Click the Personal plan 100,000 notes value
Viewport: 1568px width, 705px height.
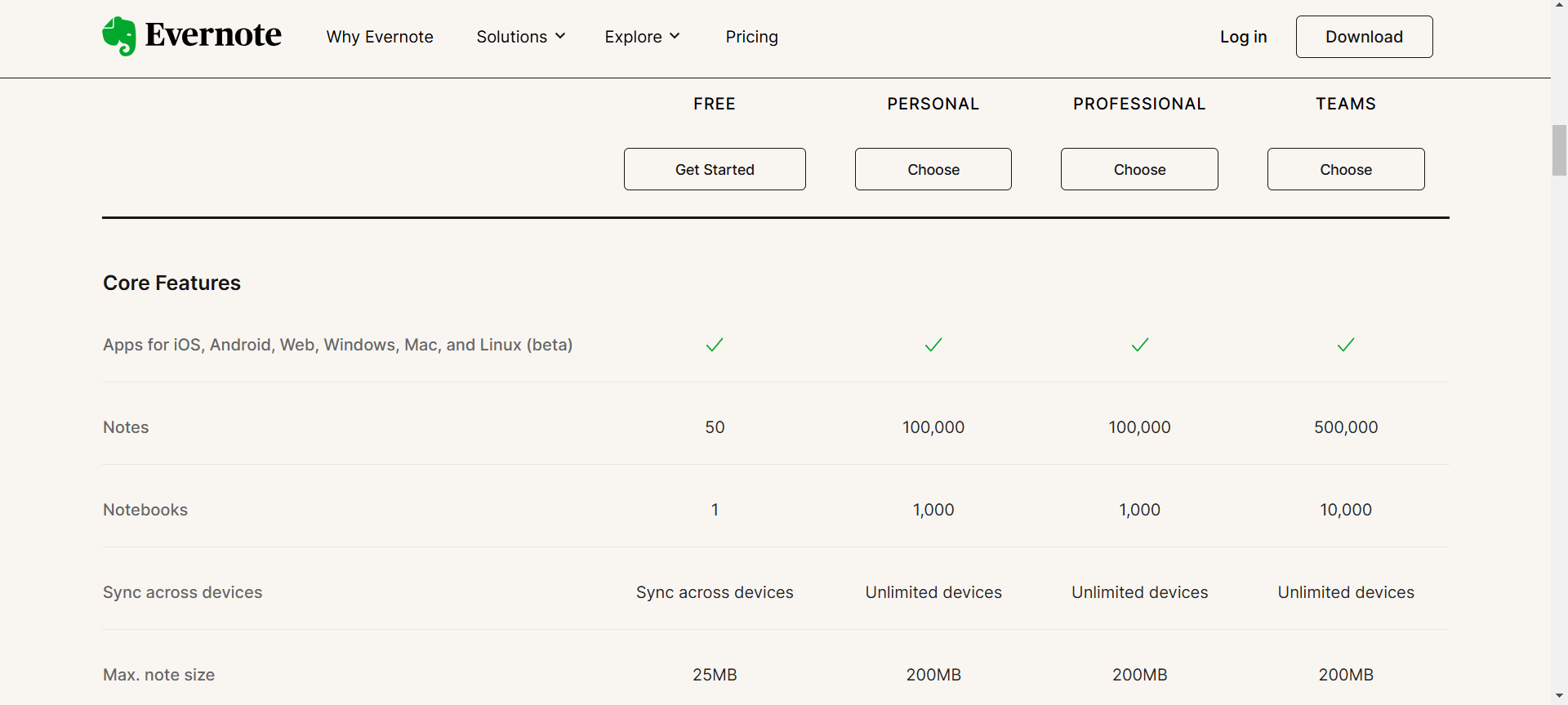point(933,427)
